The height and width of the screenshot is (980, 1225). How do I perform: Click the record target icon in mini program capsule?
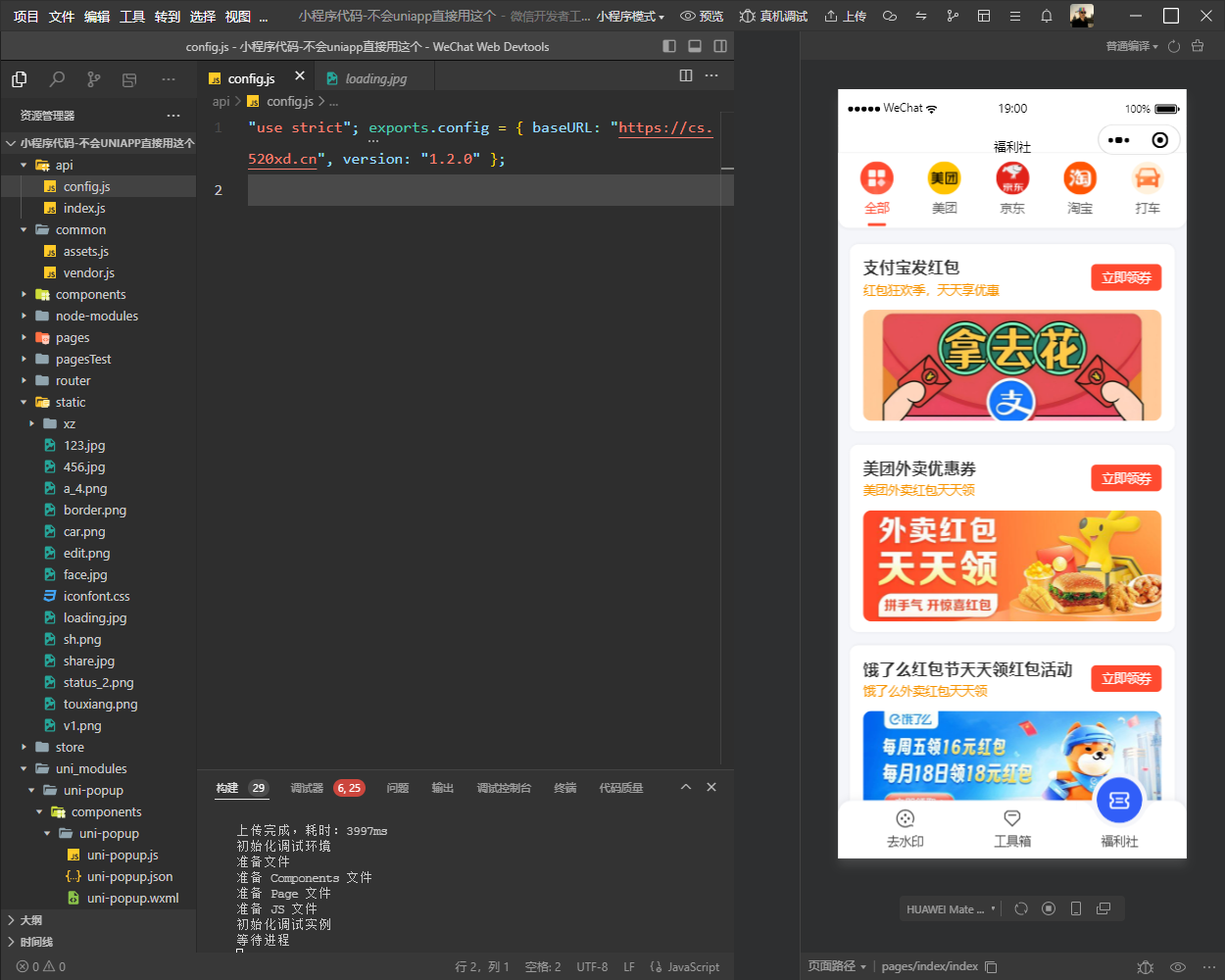[x=1160, y=140]
